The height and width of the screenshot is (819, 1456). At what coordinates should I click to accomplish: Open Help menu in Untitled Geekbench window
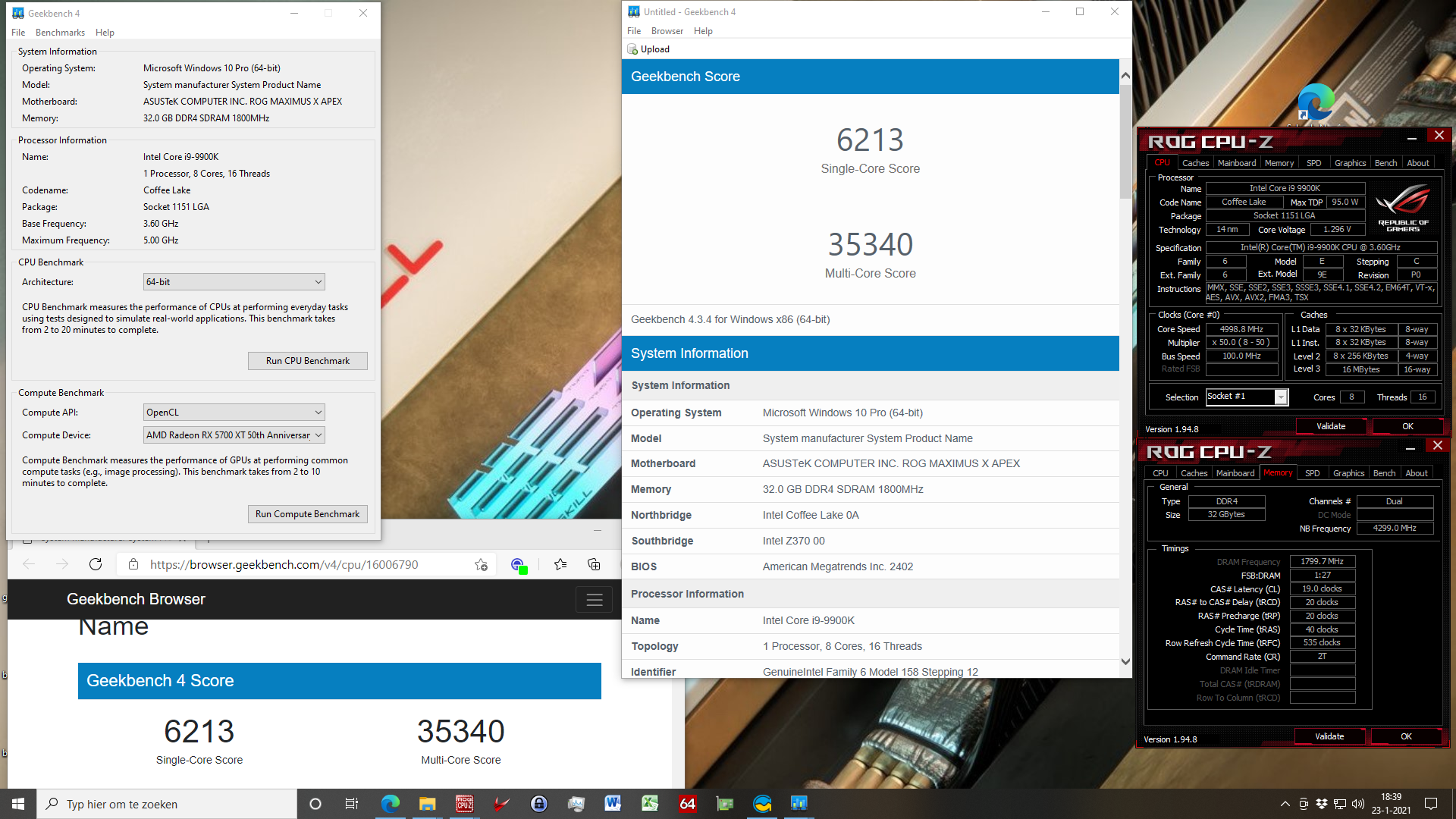point(703,31)
